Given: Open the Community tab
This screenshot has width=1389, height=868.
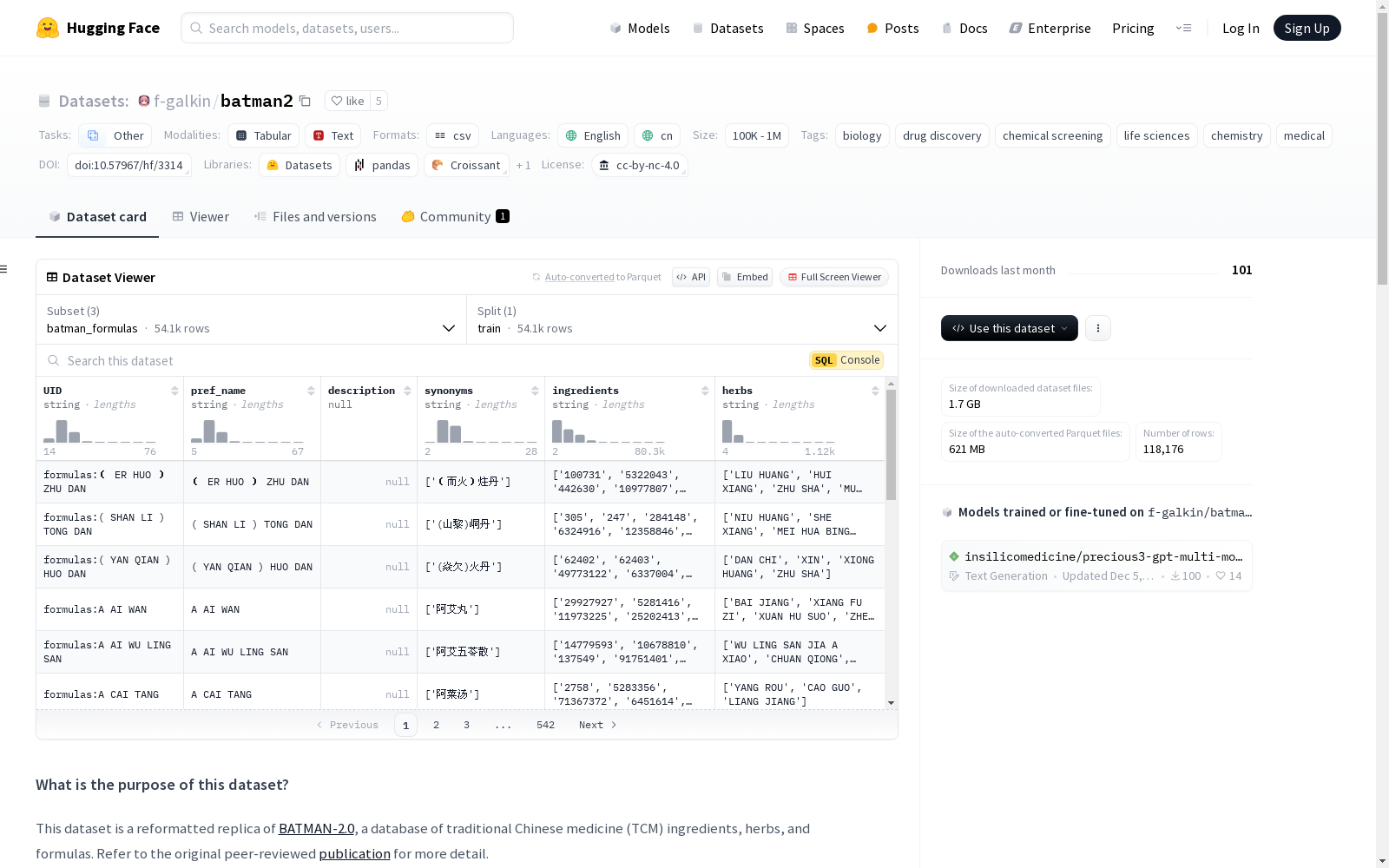Looking at the screenshot, I should 456,217.
